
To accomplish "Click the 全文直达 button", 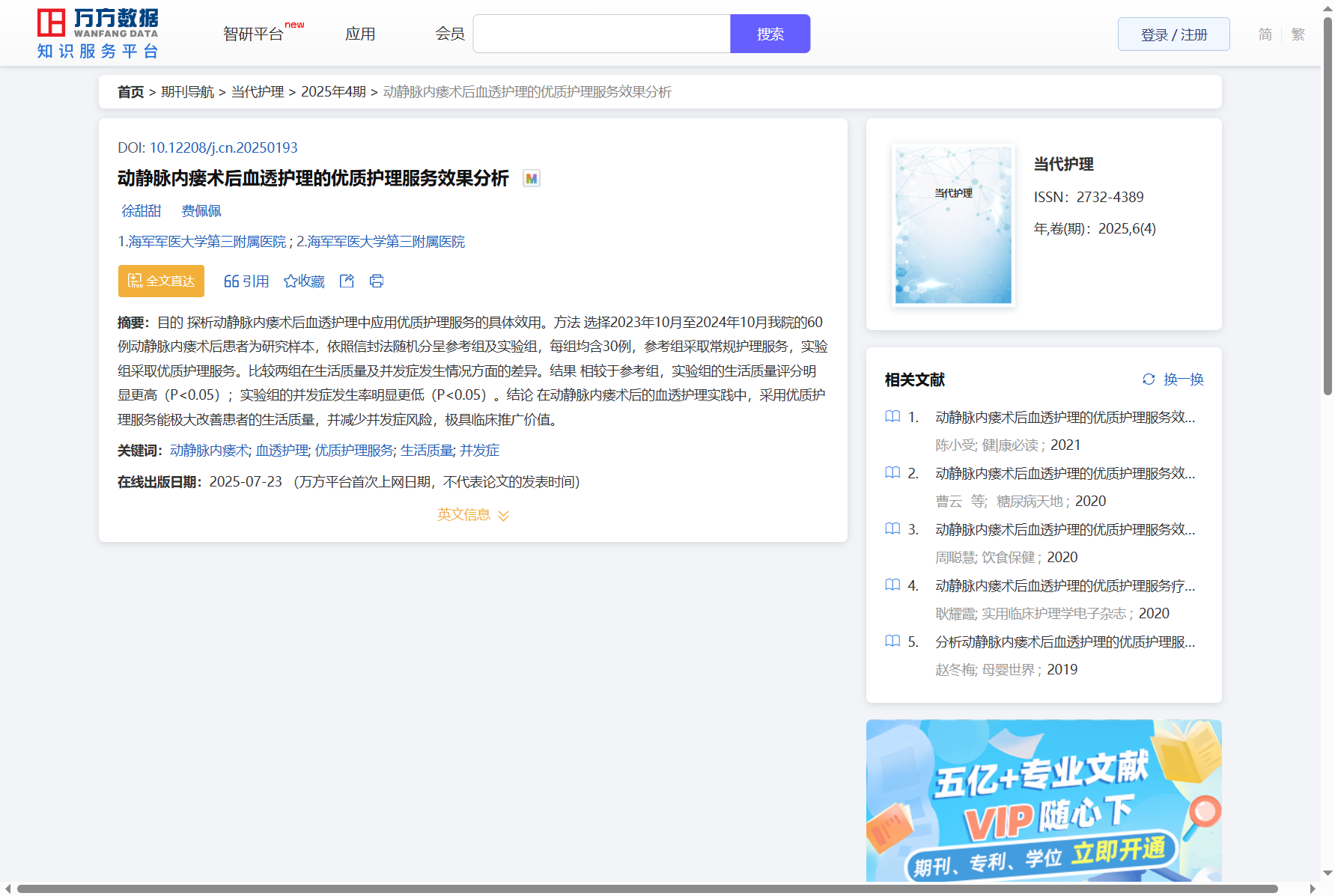I will click(161, 281).
